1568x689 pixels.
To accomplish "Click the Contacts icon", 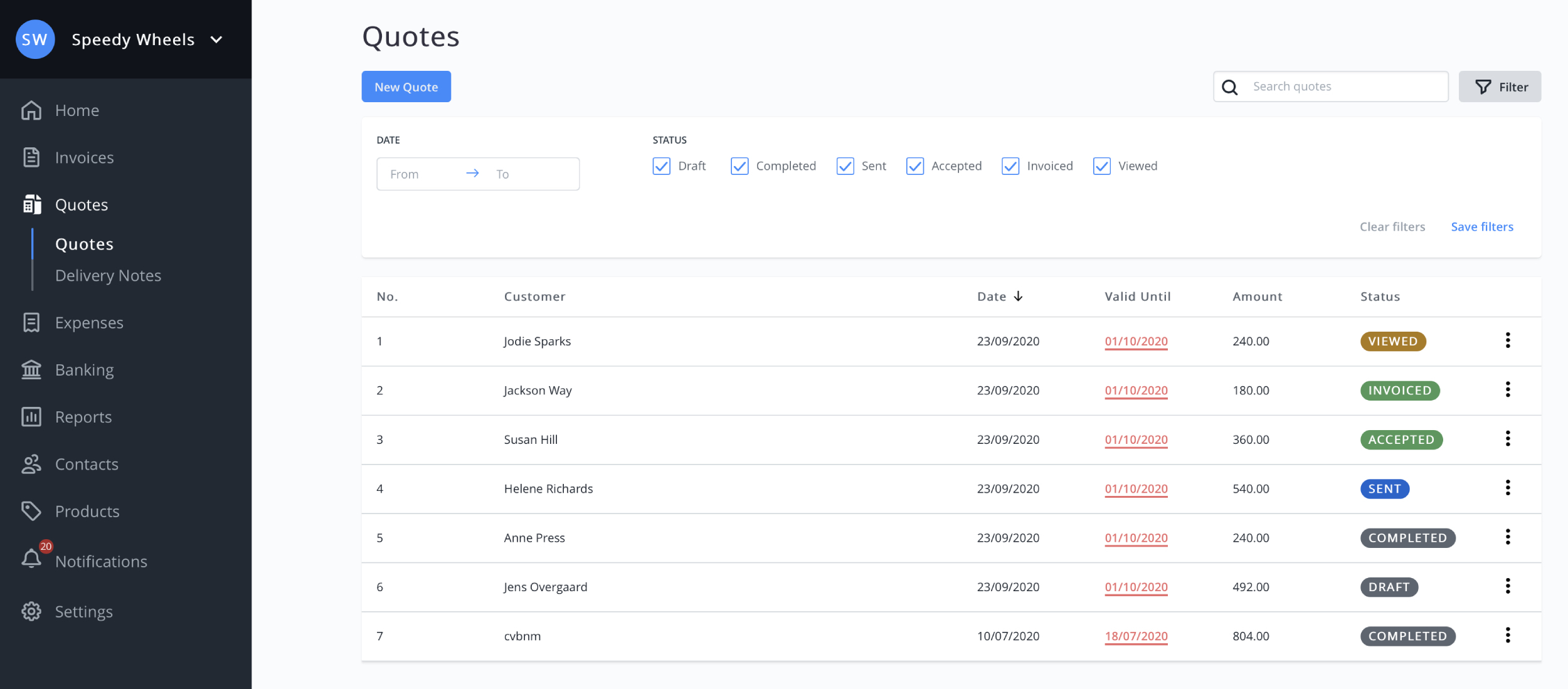I will point(31,463).
